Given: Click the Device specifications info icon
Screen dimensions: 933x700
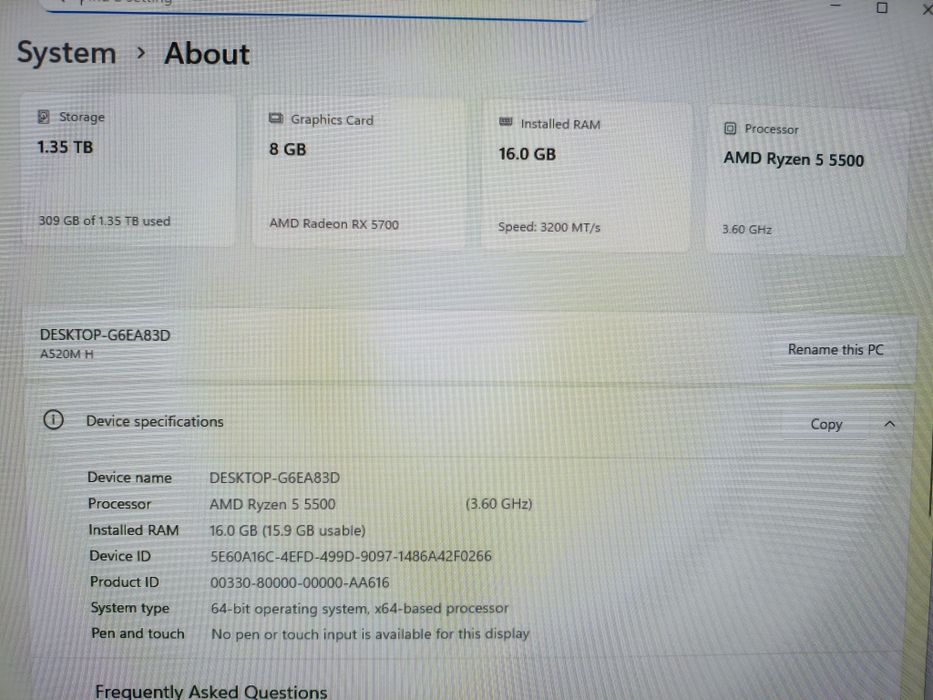Looking at the screenshot, I should [53, 420].
